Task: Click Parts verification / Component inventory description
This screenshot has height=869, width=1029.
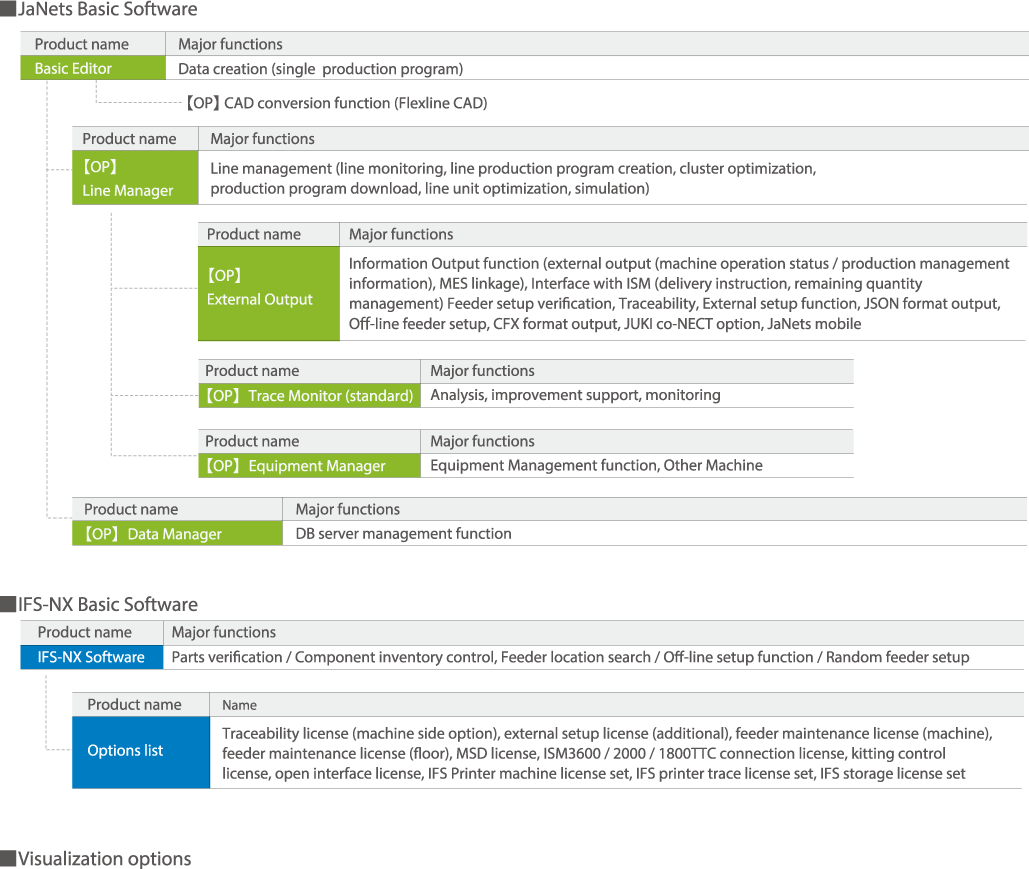Action: coord(570,657)
